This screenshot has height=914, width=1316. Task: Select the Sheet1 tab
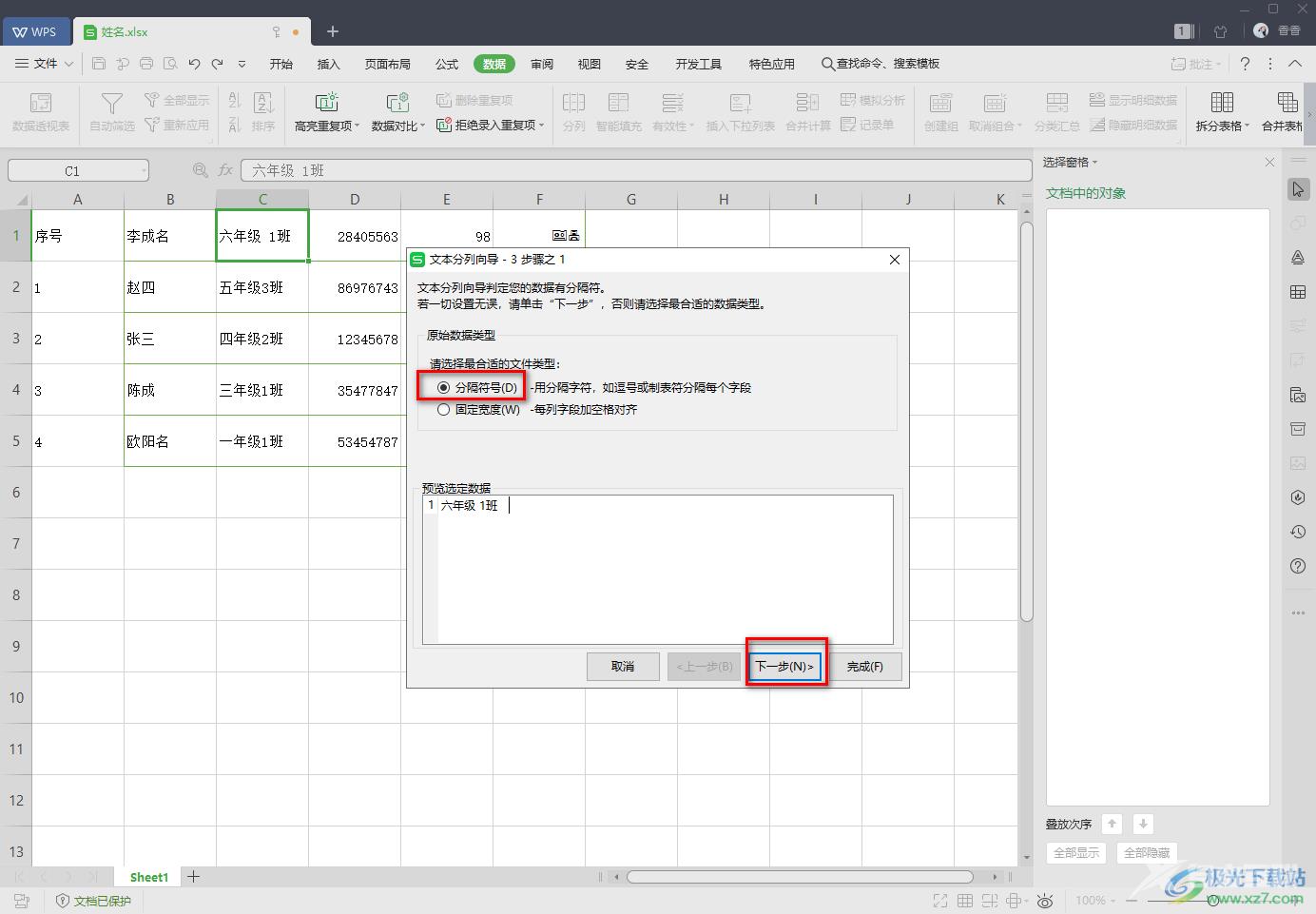click(149, 877)
